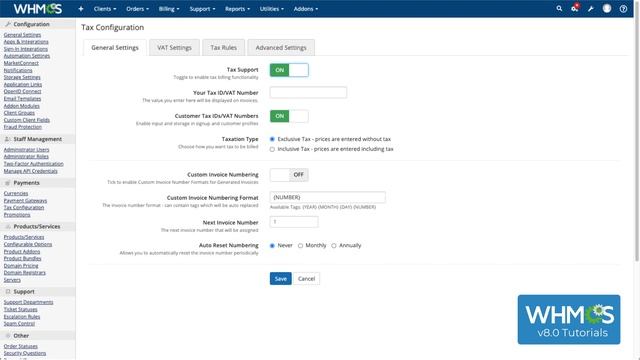Open Tax Configuration sidebar link
The width and height of the screenshot is (640, 360).
(x=24, y=208)
